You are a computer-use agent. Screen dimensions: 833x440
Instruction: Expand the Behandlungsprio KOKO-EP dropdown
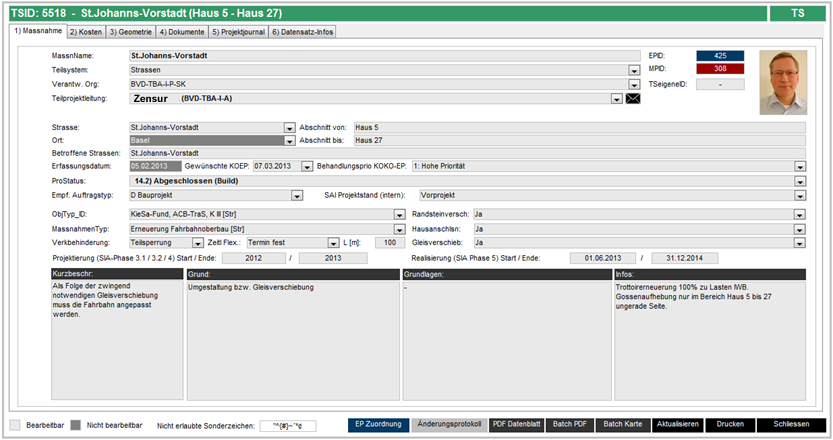pos(800,165)
